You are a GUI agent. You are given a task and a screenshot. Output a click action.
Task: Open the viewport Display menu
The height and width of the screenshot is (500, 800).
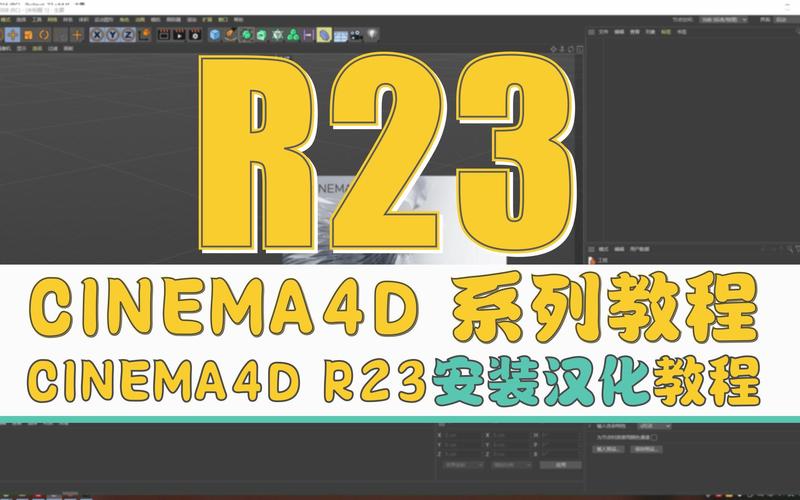[21, 48]
